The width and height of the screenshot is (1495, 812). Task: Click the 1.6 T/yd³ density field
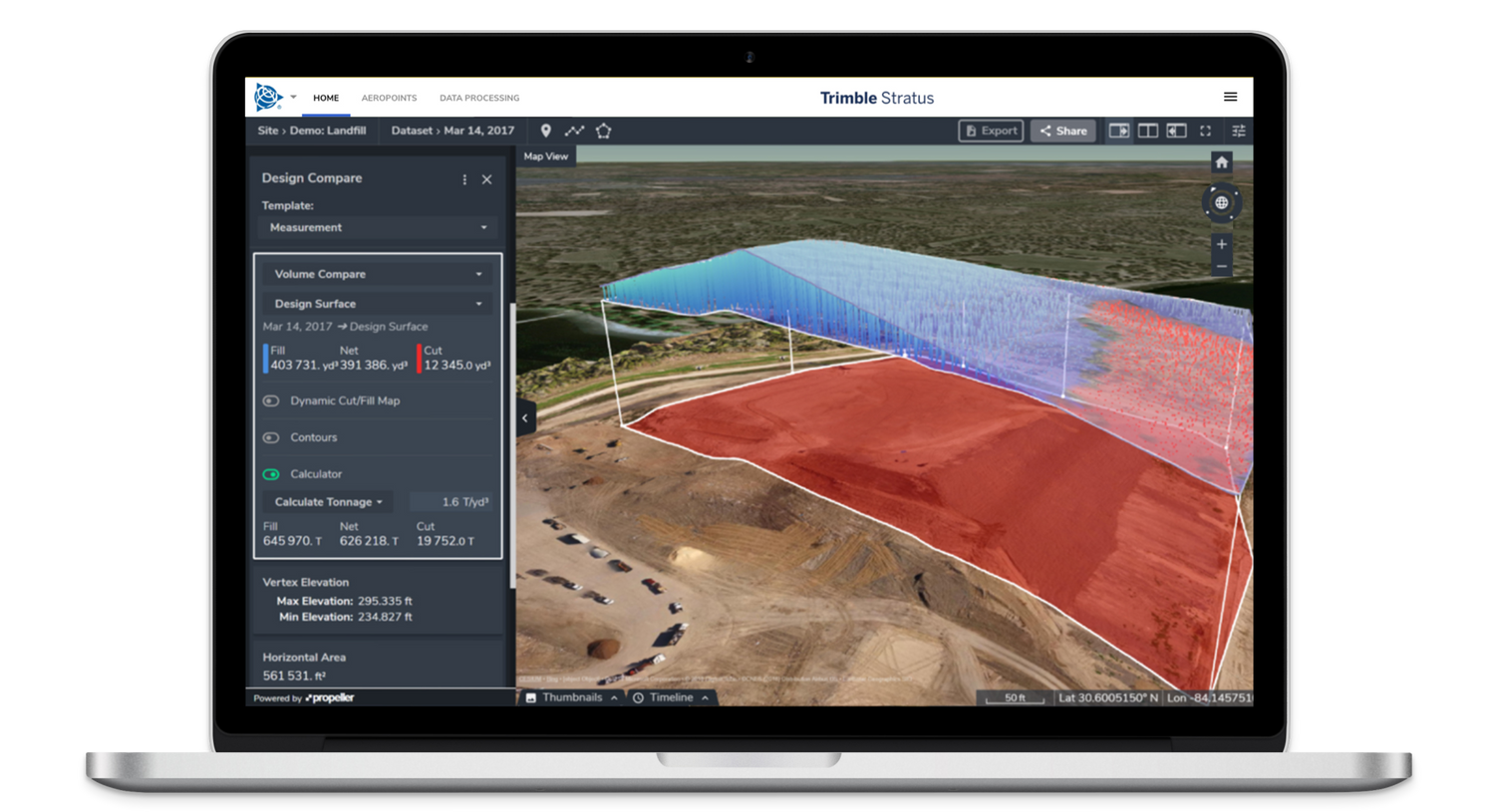(452, 502)
